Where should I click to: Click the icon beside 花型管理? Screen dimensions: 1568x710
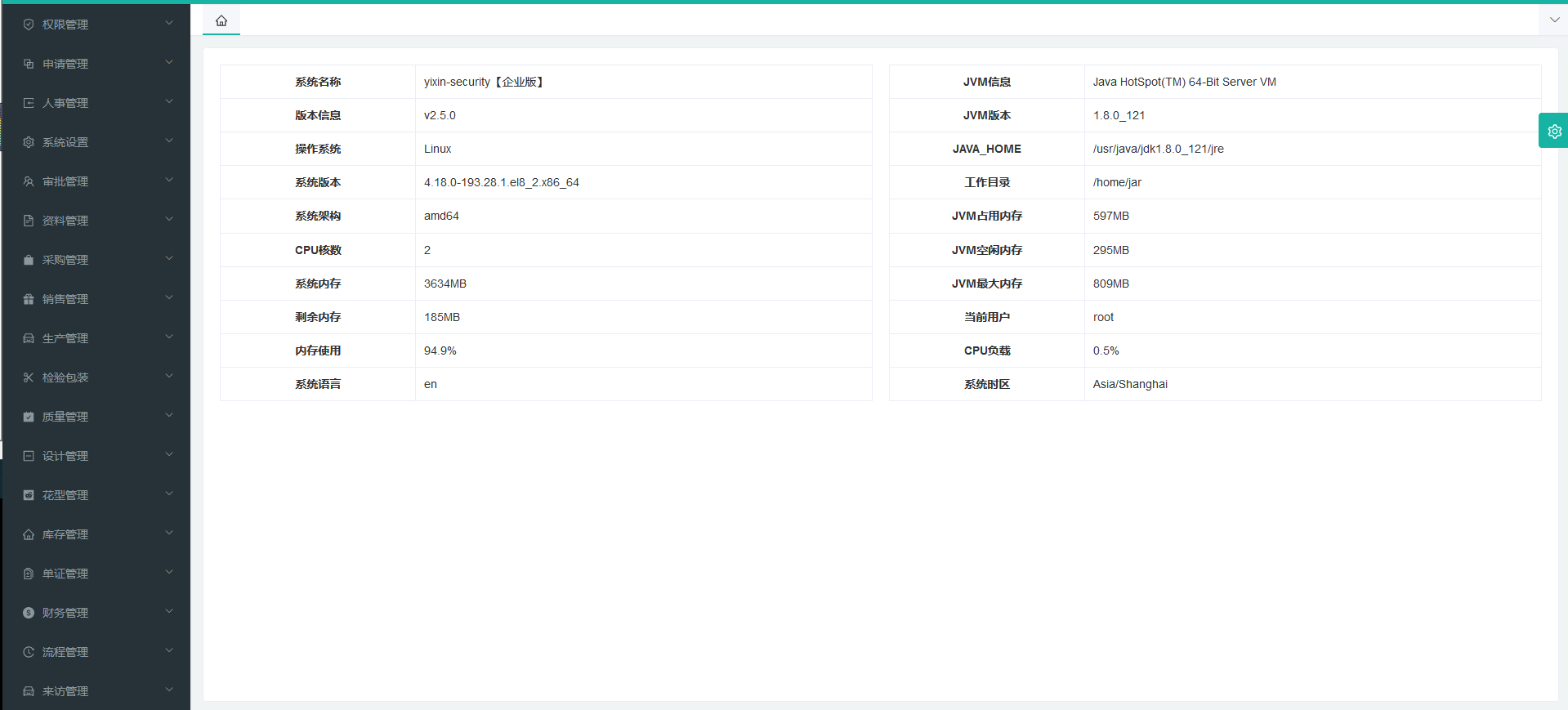coord(29,495)
